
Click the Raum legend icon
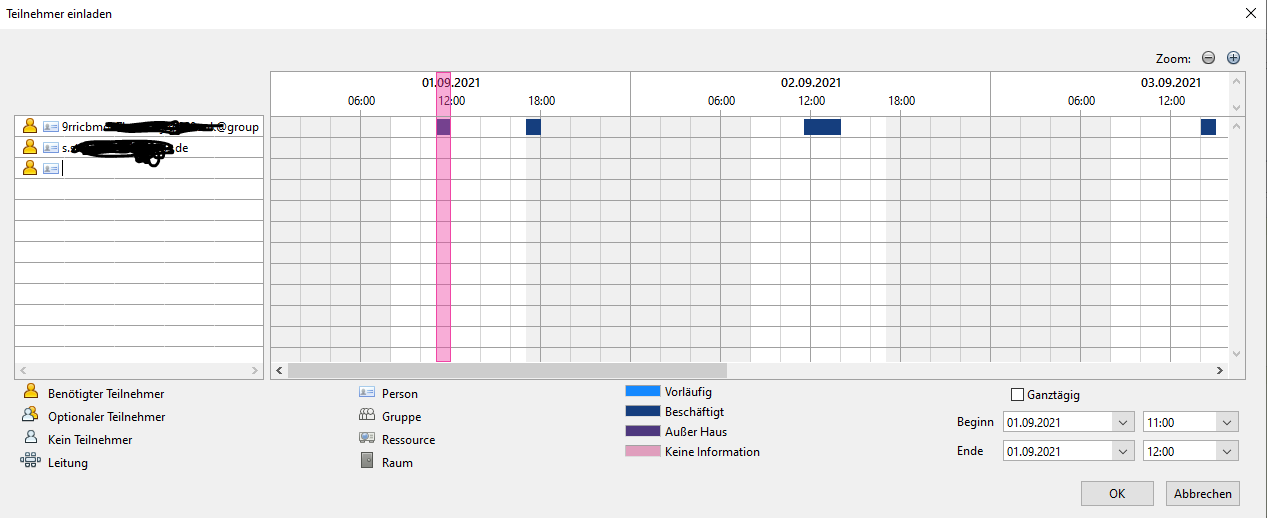coord(366,462)
